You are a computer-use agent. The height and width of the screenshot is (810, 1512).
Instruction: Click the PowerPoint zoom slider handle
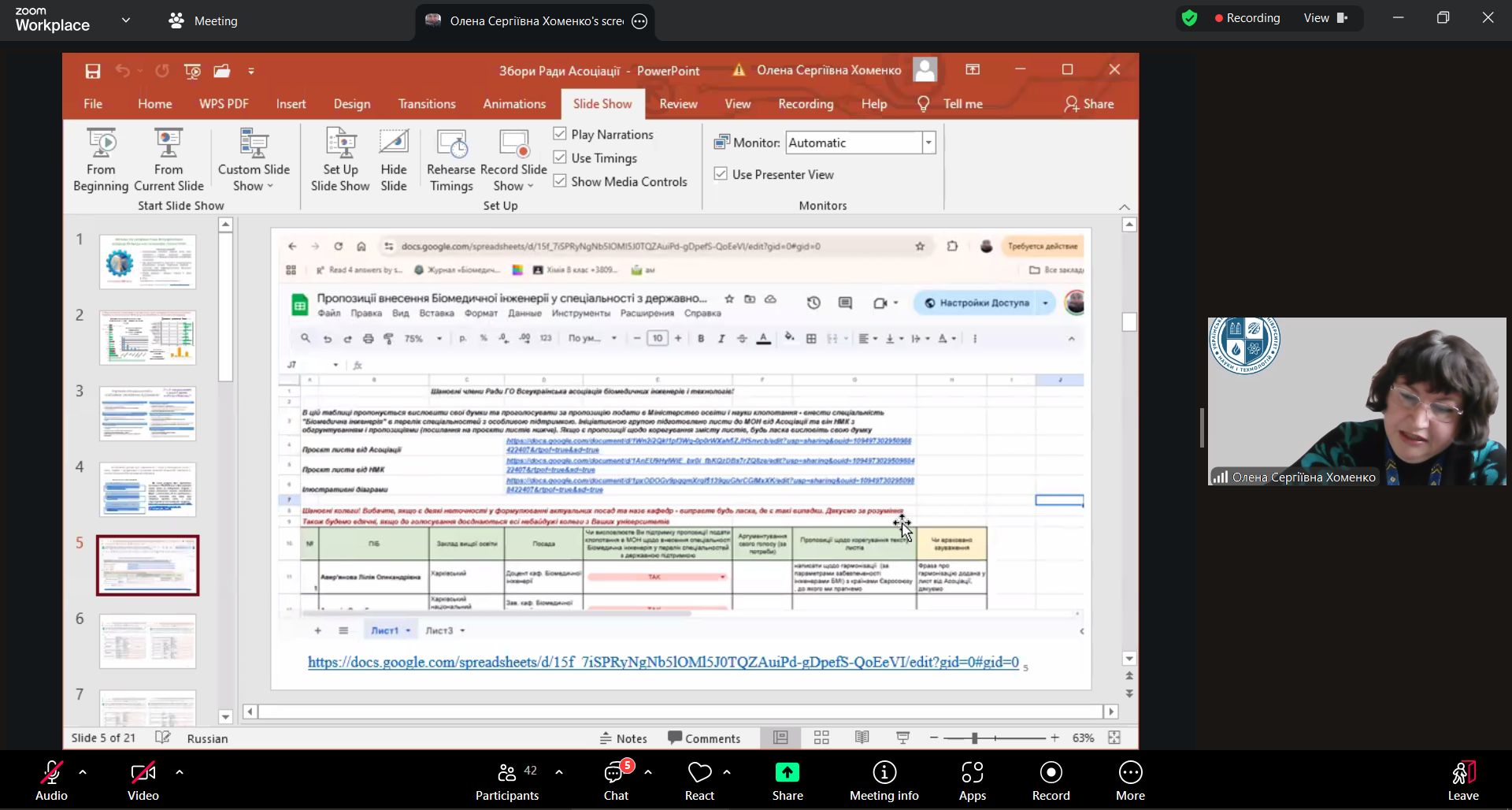click(x=974, y=738)
